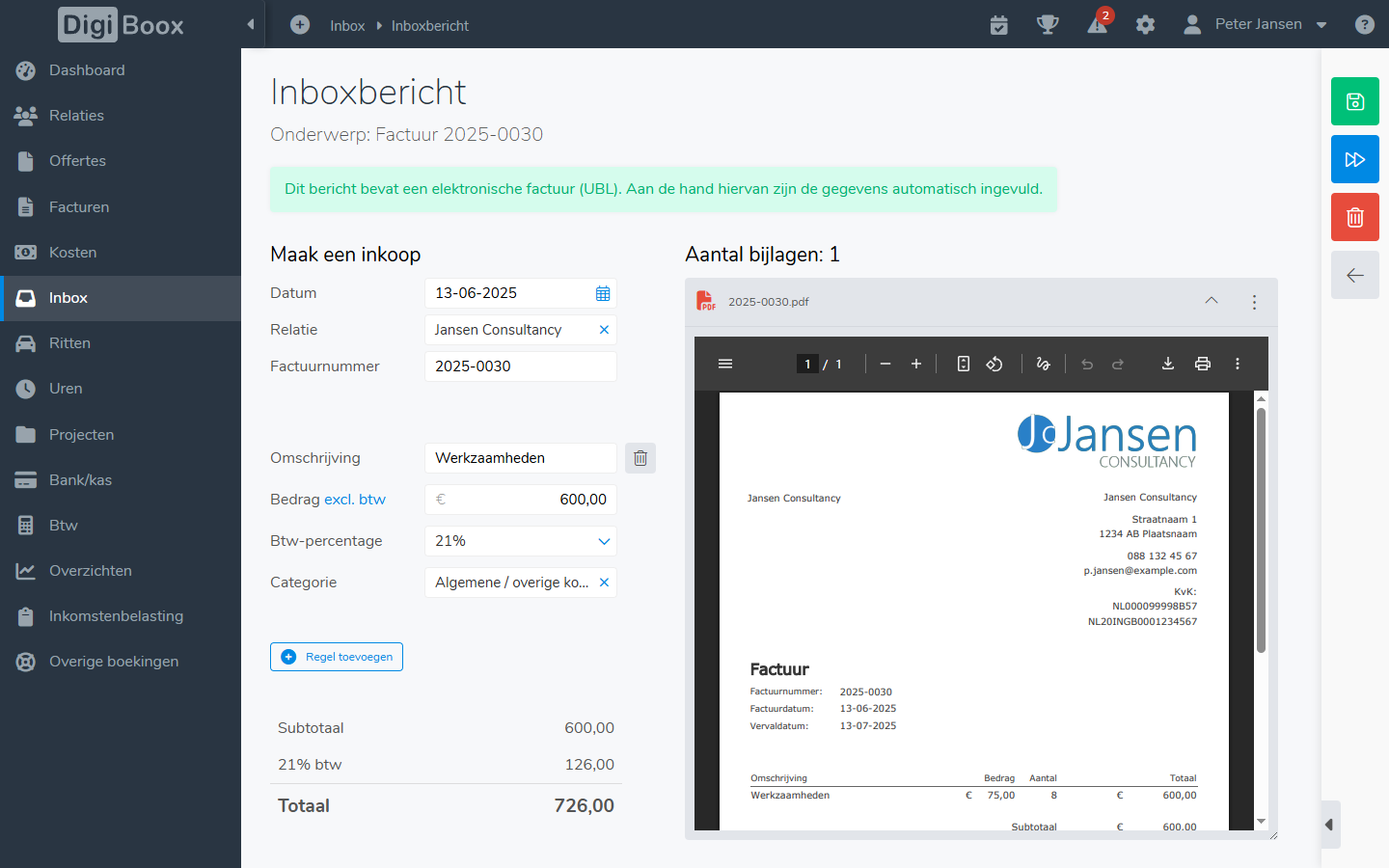Click the PDF page number field
The width and height of the screenshot is (1389, 868).
[807, 364]
